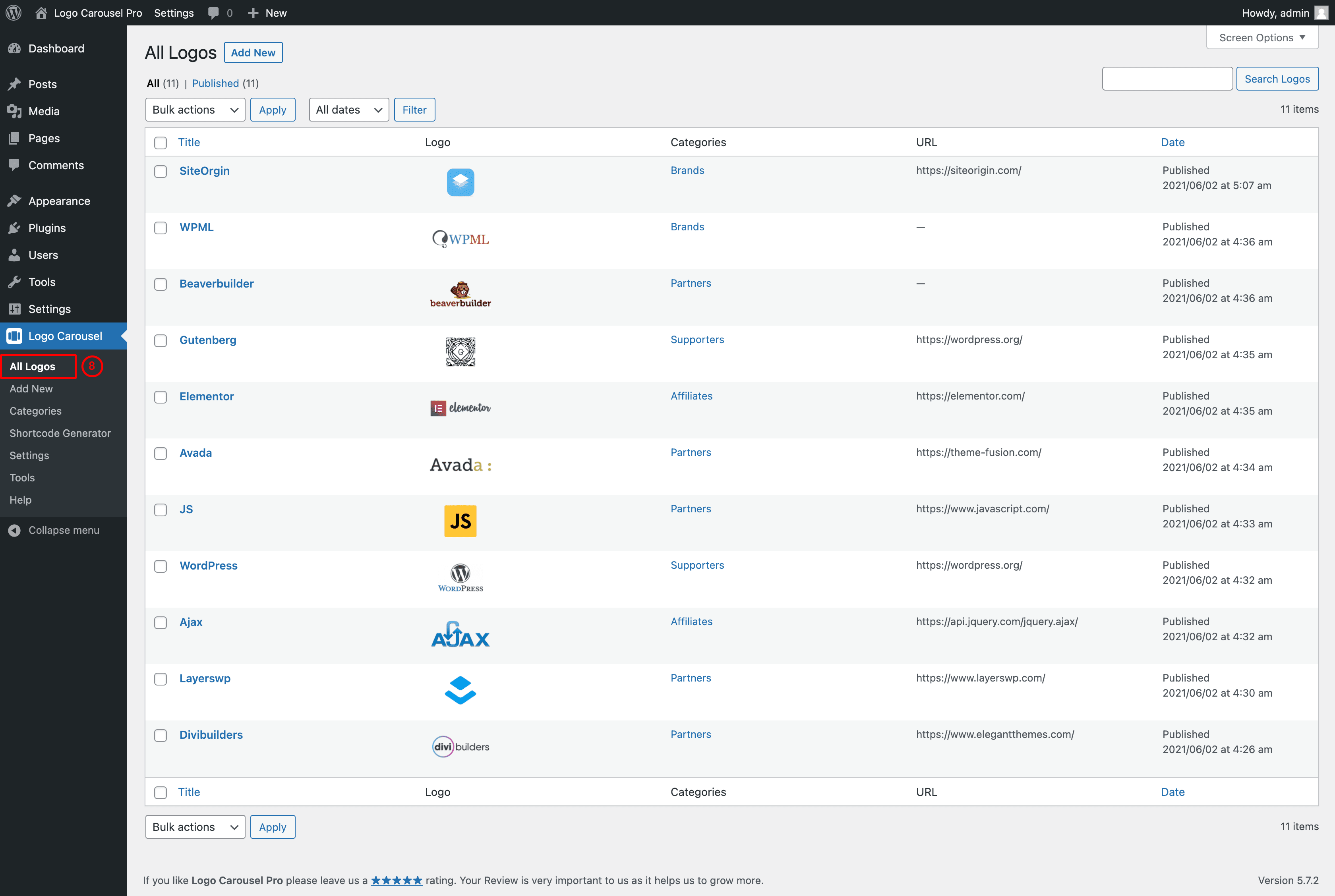Image resolution: width=1335 pixels, height=896 pixels.
Task: Go to Categories under Logo Carousel
Action: [35, 411]
